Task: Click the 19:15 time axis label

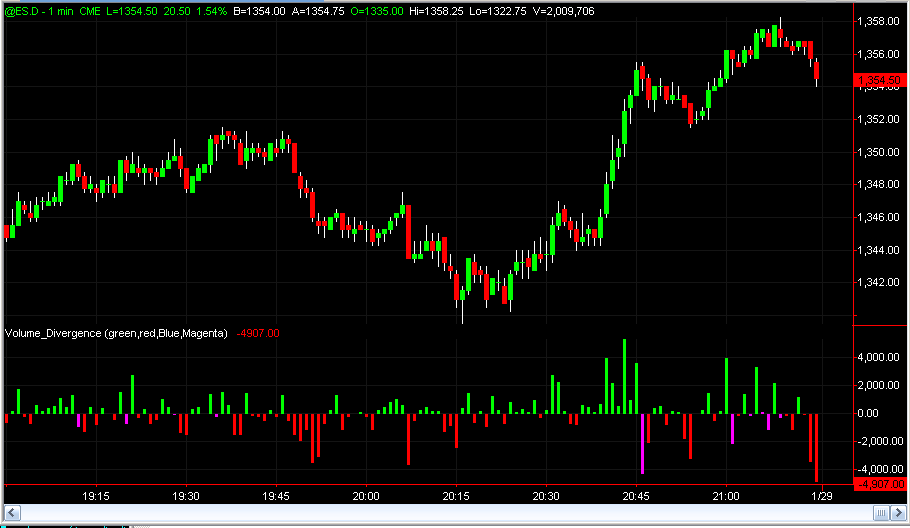Action: 96,496
